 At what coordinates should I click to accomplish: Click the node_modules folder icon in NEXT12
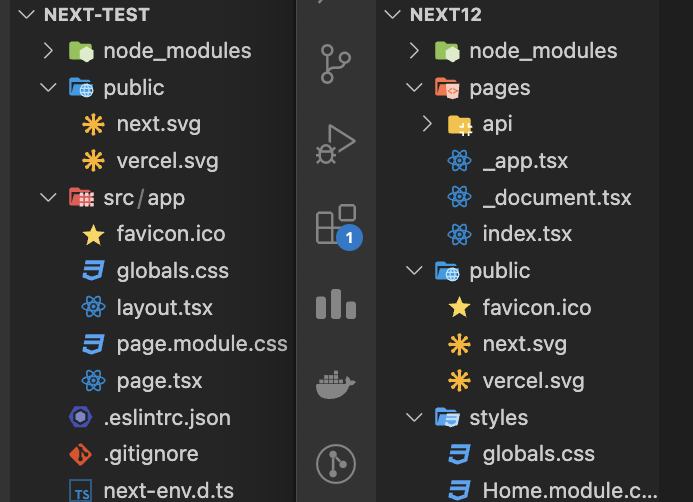click(x=447, y=51)
